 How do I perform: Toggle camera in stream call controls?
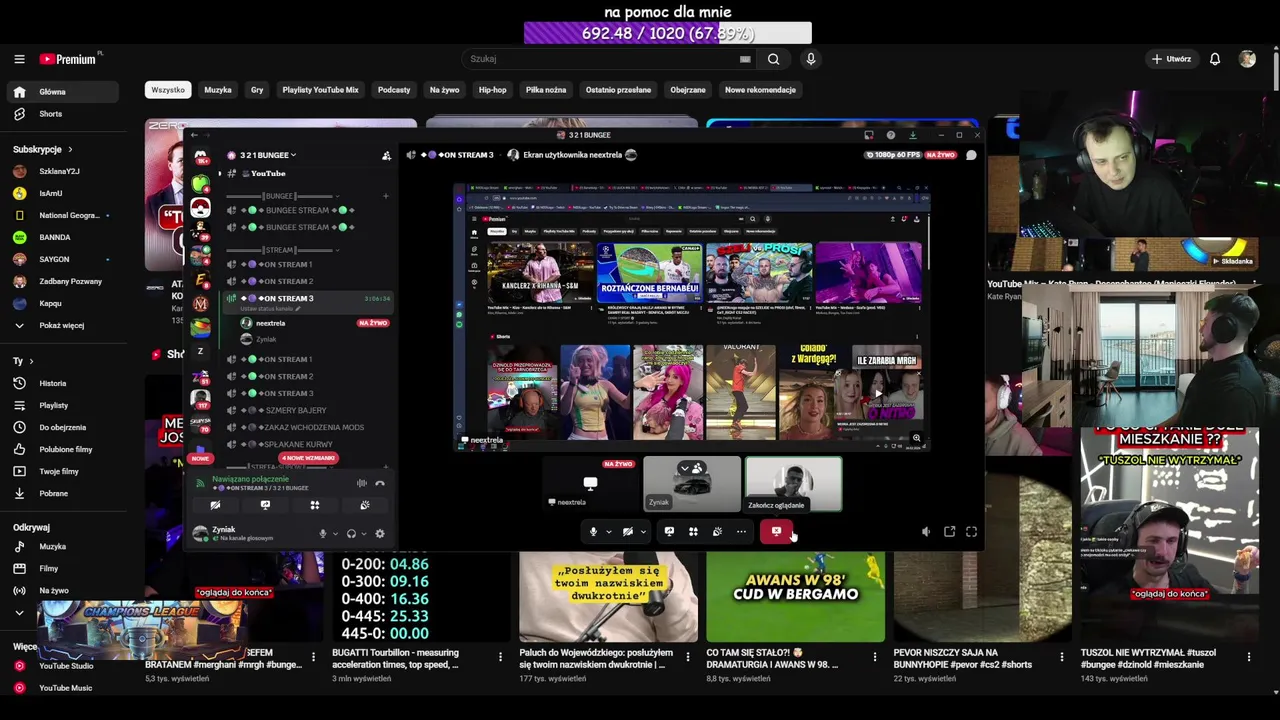tap(628, 532)
